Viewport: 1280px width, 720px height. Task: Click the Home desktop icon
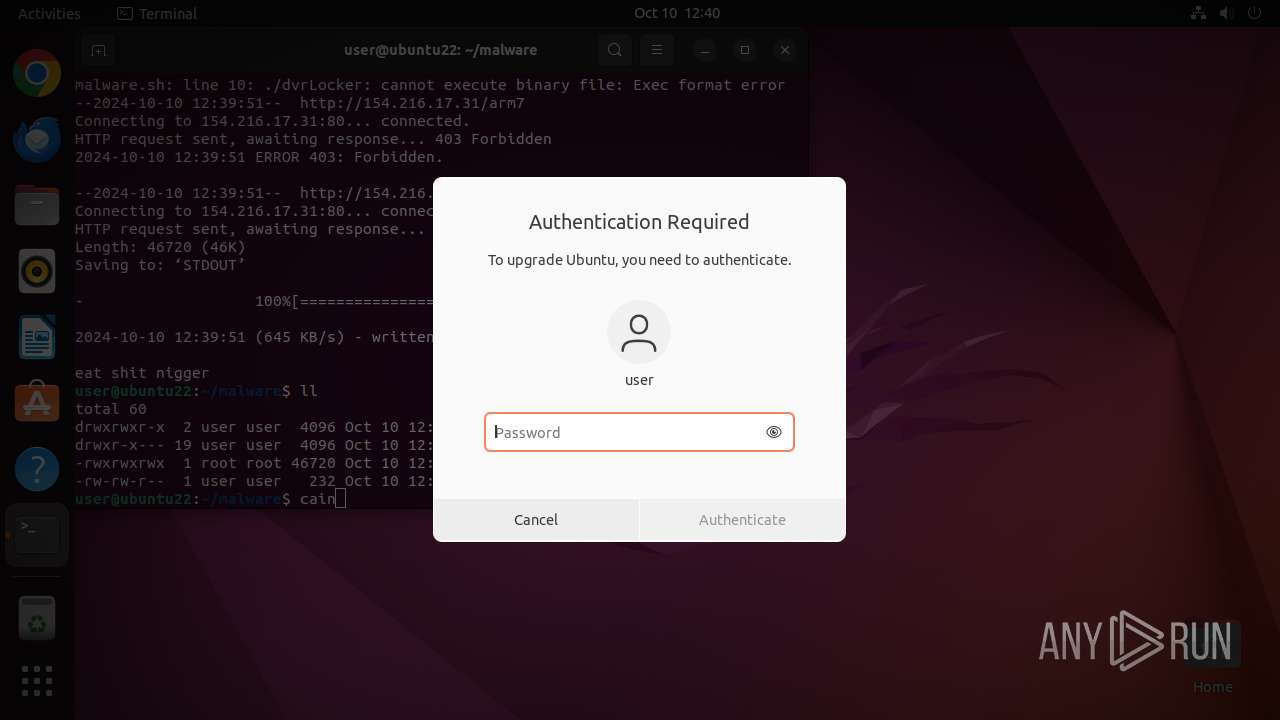pos(1212,658)
